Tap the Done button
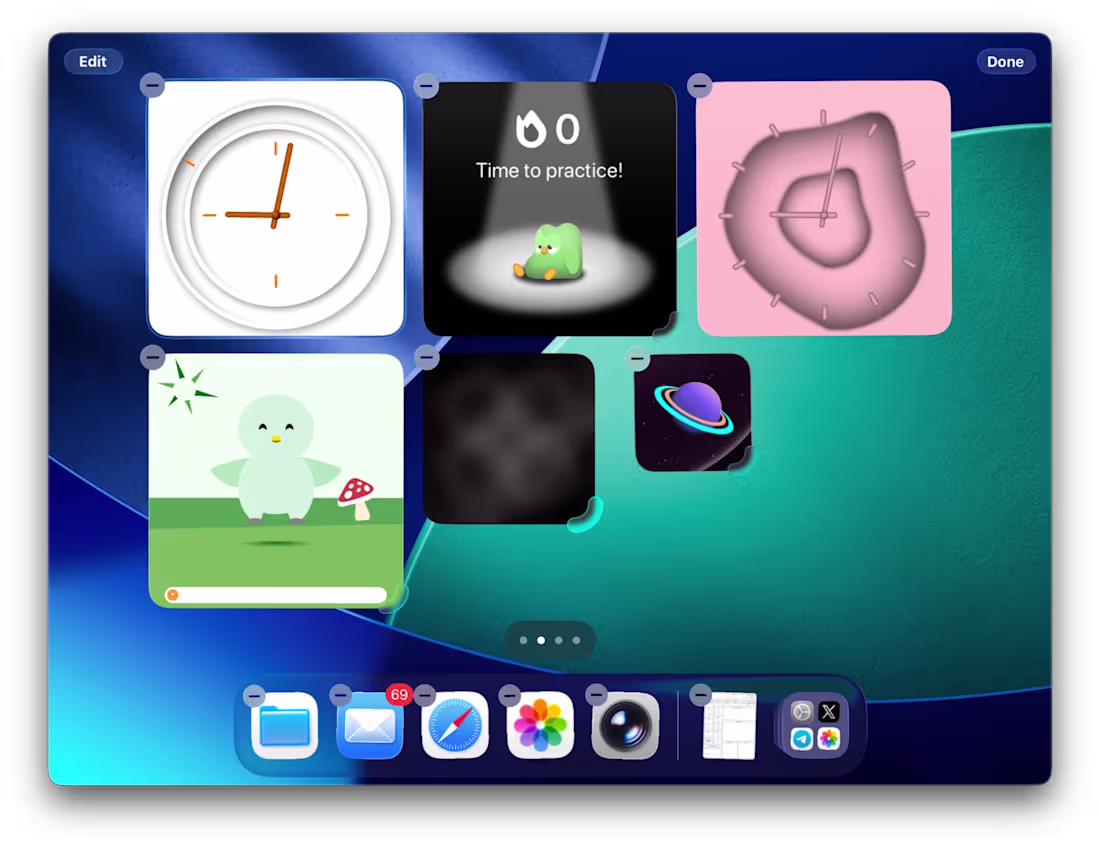This screenshot has height=849, width=1100. pos(1005,62)
